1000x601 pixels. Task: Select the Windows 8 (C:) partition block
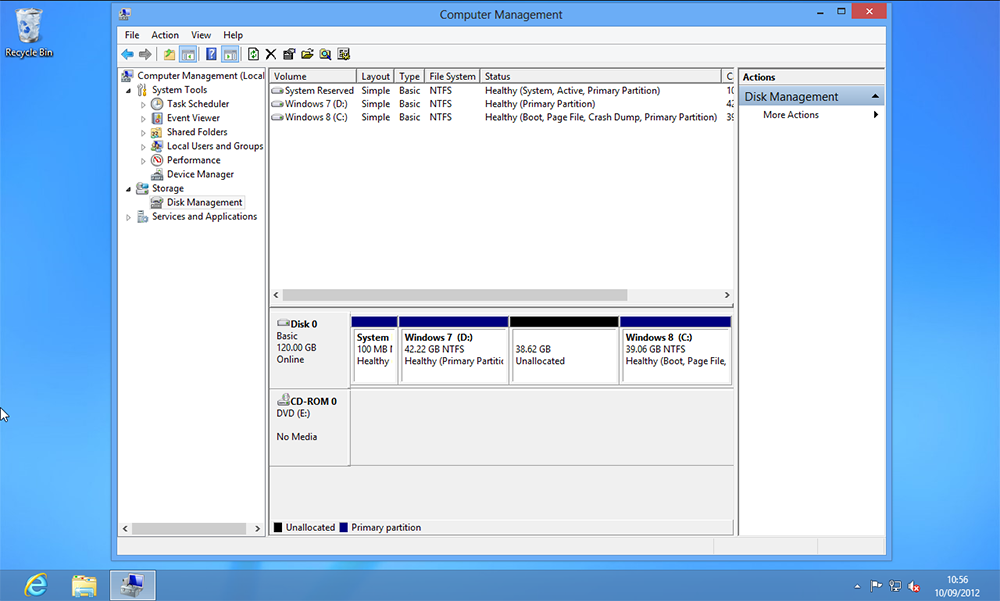[675, 350]
